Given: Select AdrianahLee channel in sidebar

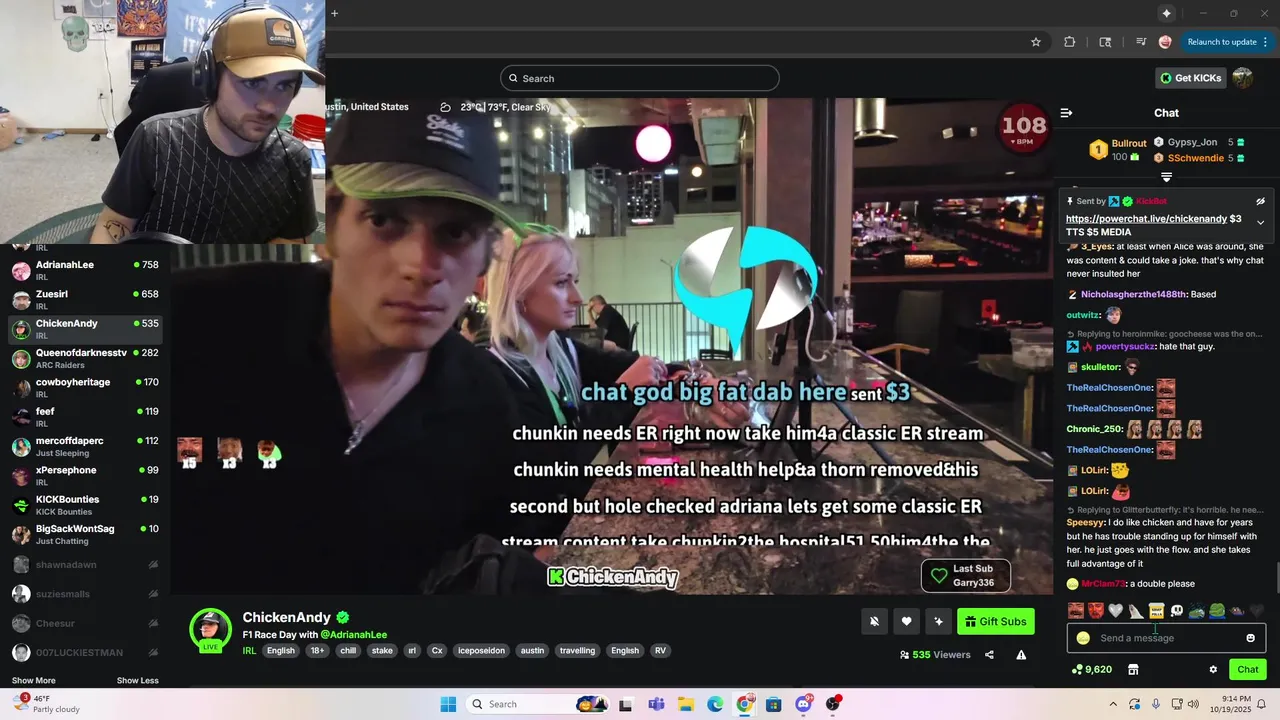Looking at the screenshot, I should [85, 270].
